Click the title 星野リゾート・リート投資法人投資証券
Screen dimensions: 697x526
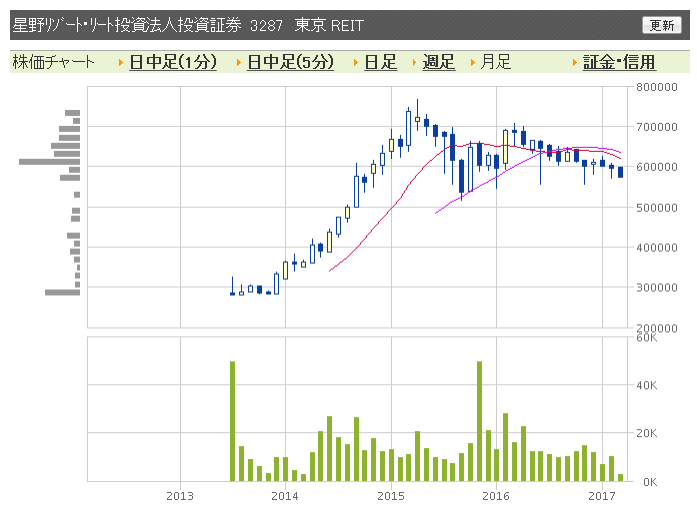pos(127,25)
